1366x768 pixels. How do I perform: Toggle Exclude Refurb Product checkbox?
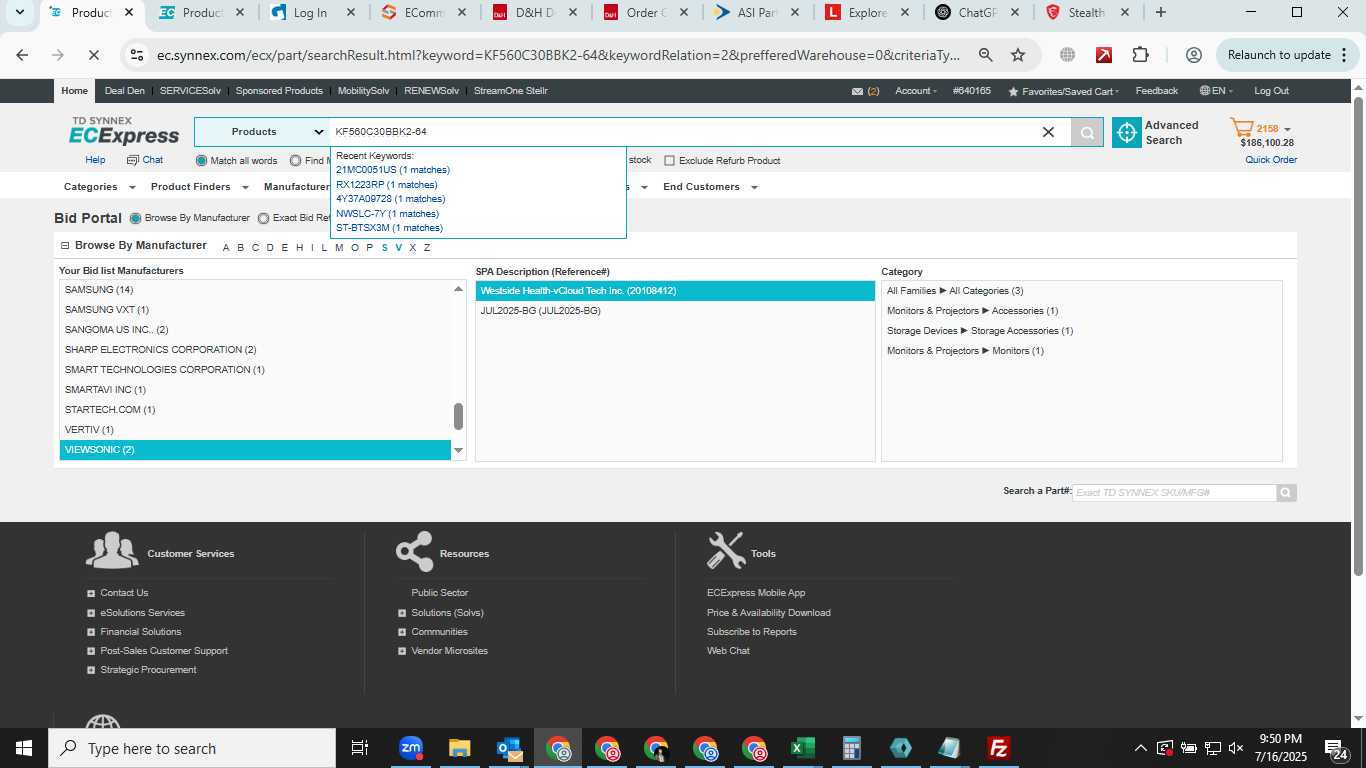(670, 161)
